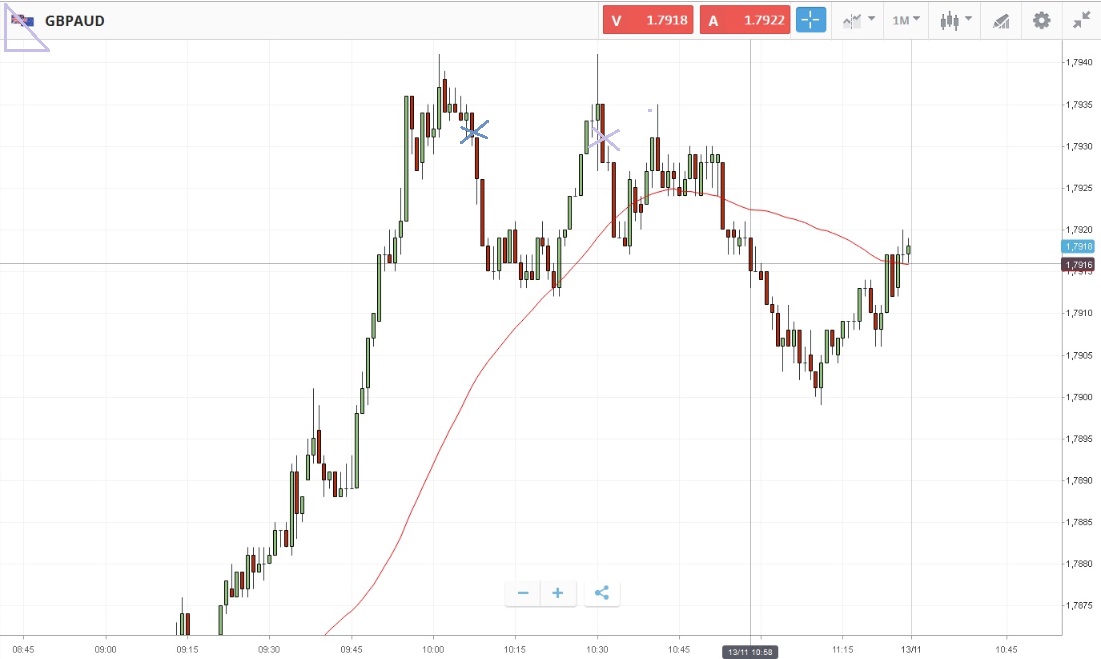Open the drawing tools icon
The width and height of the screenshot is (1101, 659).
pyautogui.click(x=1001, y=20)
